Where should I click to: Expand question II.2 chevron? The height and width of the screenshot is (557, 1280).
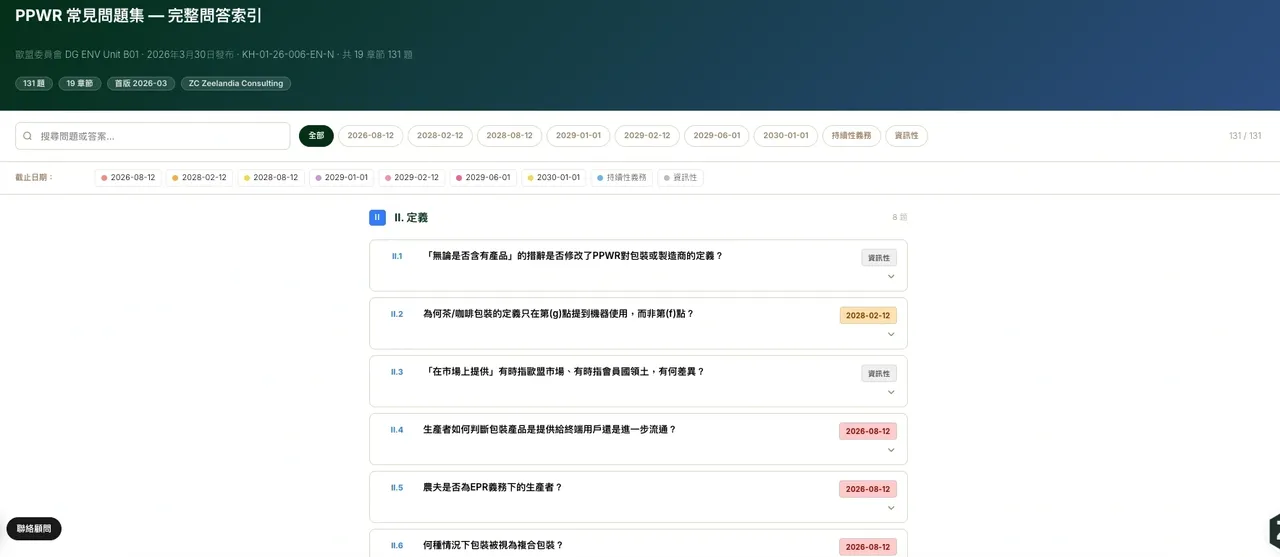point(891,335)
